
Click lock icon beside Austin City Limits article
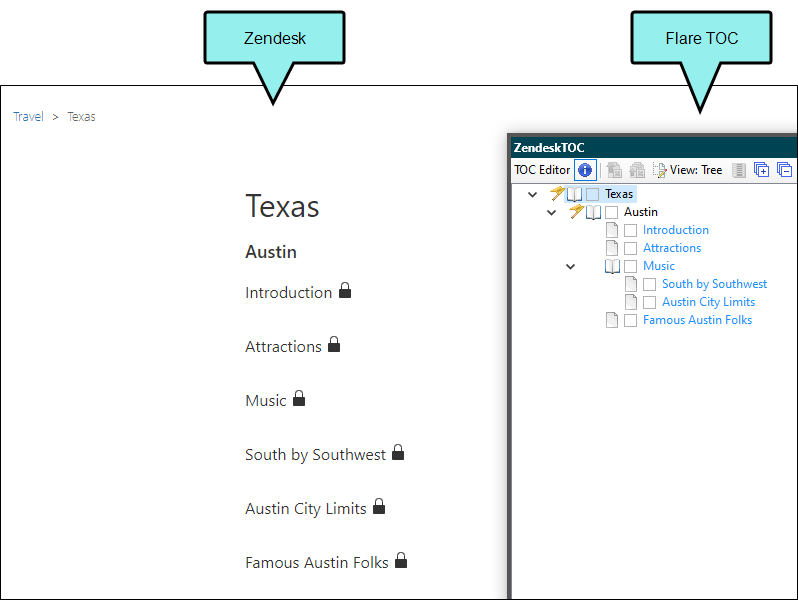coord(379,506)
